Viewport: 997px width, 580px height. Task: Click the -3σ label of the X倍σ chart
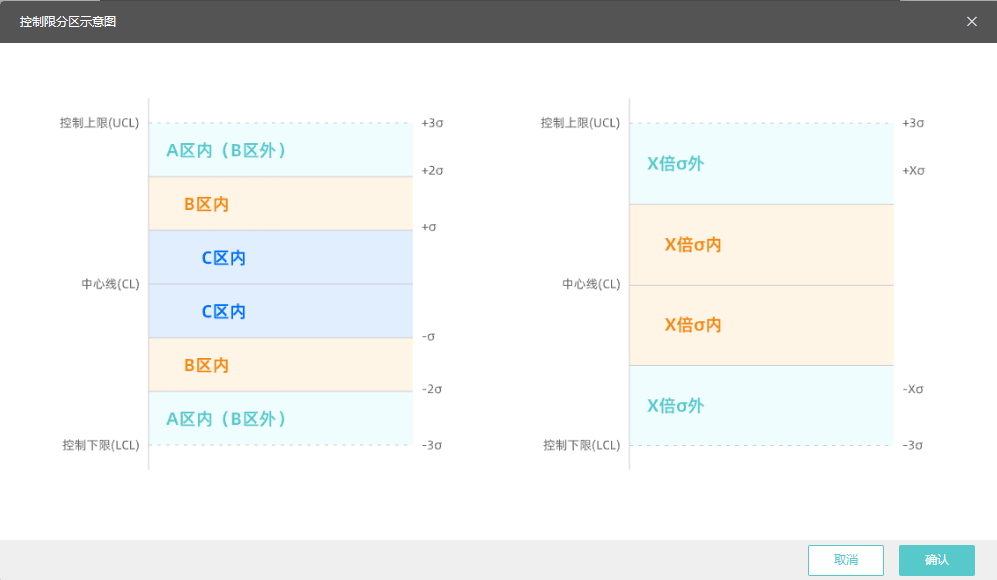coord(912,445)
